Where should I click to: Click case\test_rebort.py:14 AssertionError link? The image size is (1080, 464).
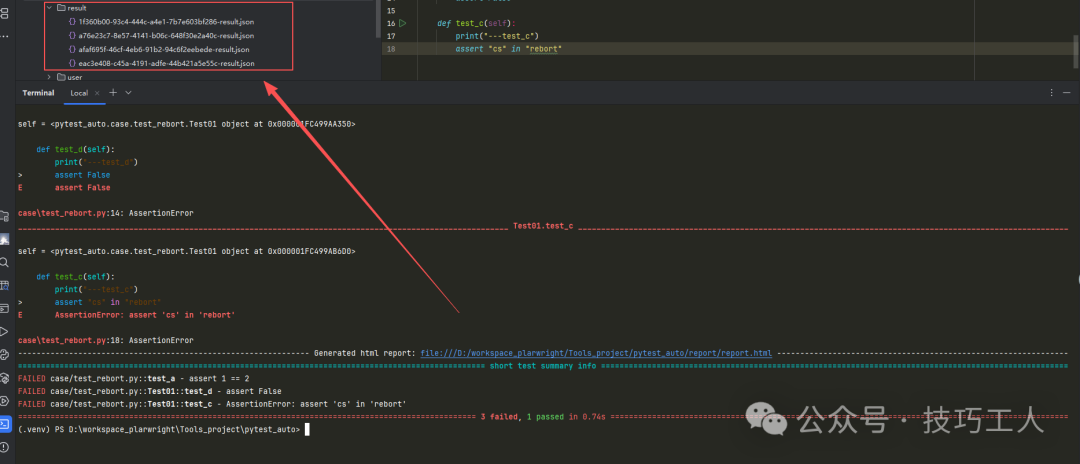coord(105,213)
